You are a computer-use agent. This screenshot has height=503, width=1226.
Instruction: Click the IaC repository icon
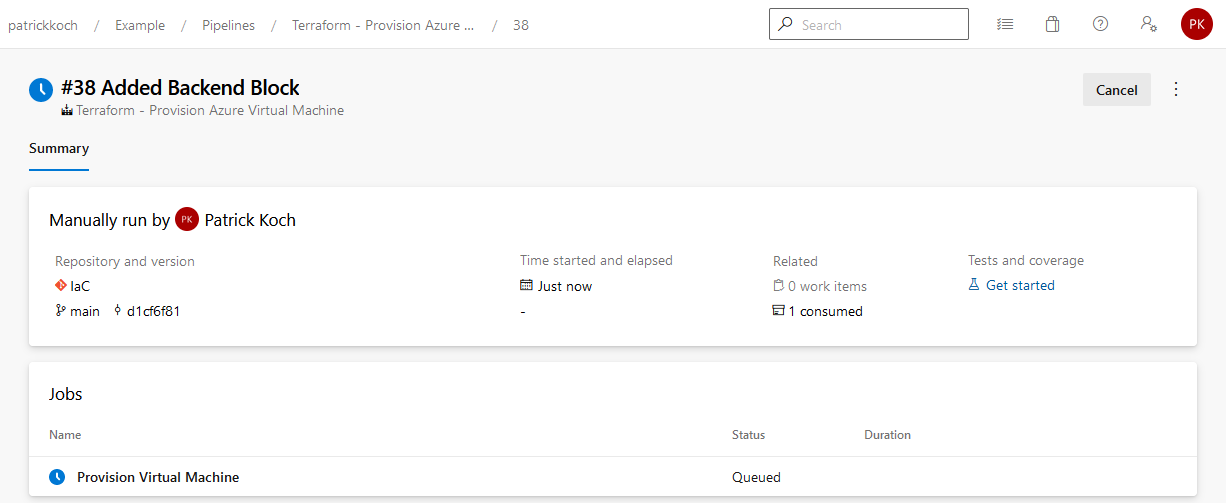point(61,286)
